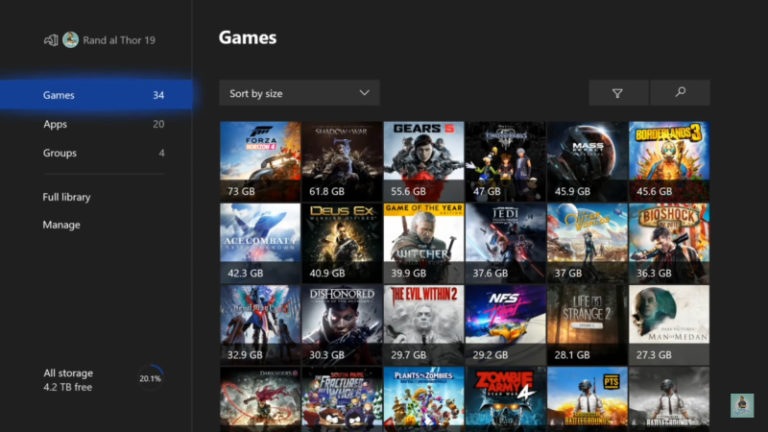Click the 4 count next to Groups
The image size is (768, 432).
pos(162,153)
